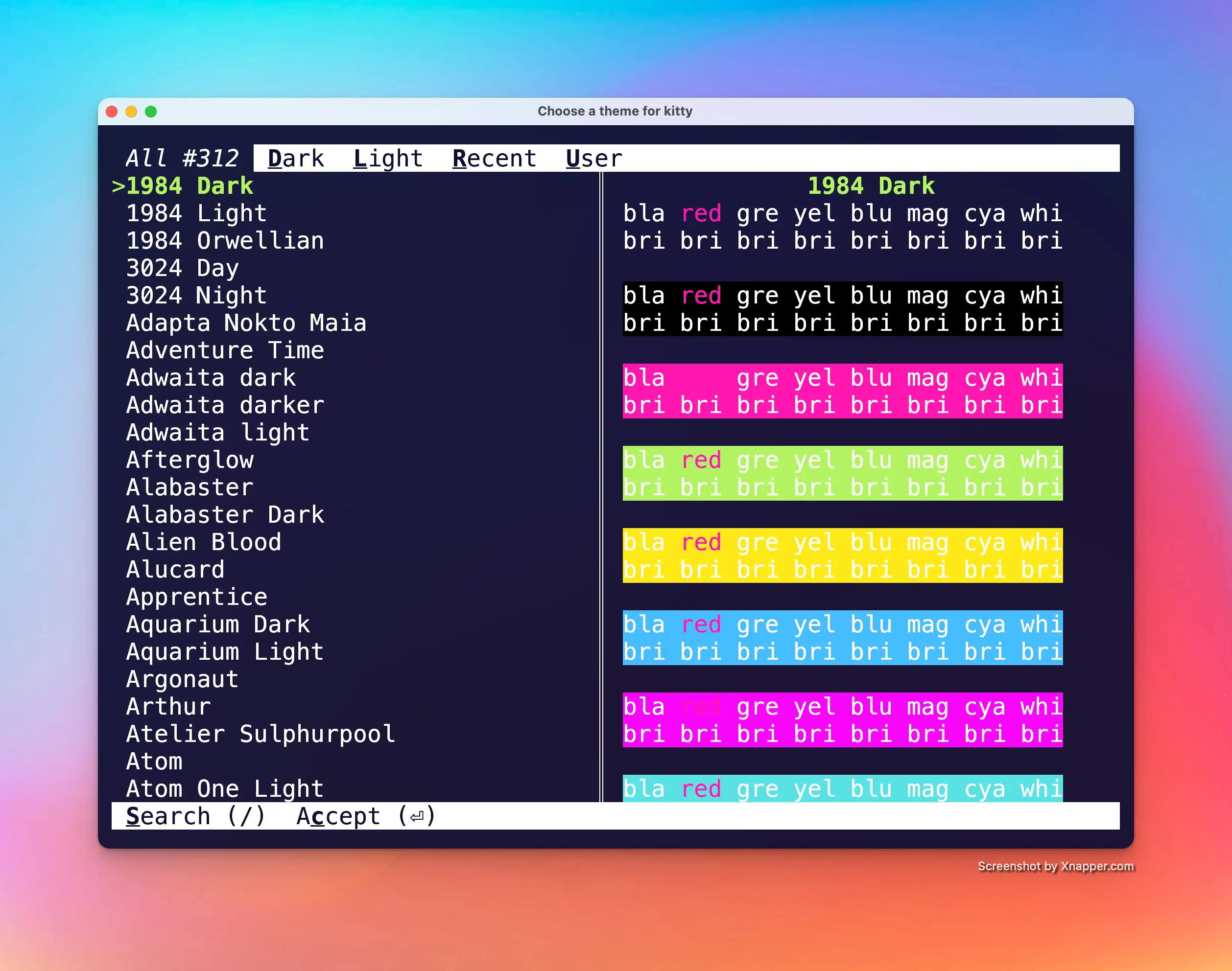The width and height of the screenshot is (1232, 971).
Task: Open the User themes tab
Action: (594, 158)
